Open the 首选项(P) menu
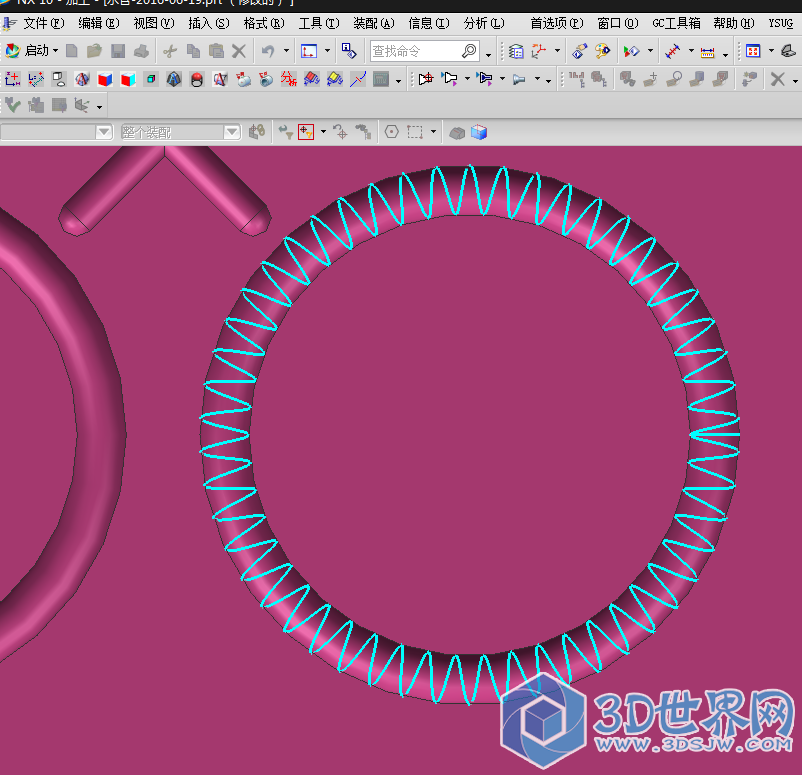 click(x=556, y=24)
